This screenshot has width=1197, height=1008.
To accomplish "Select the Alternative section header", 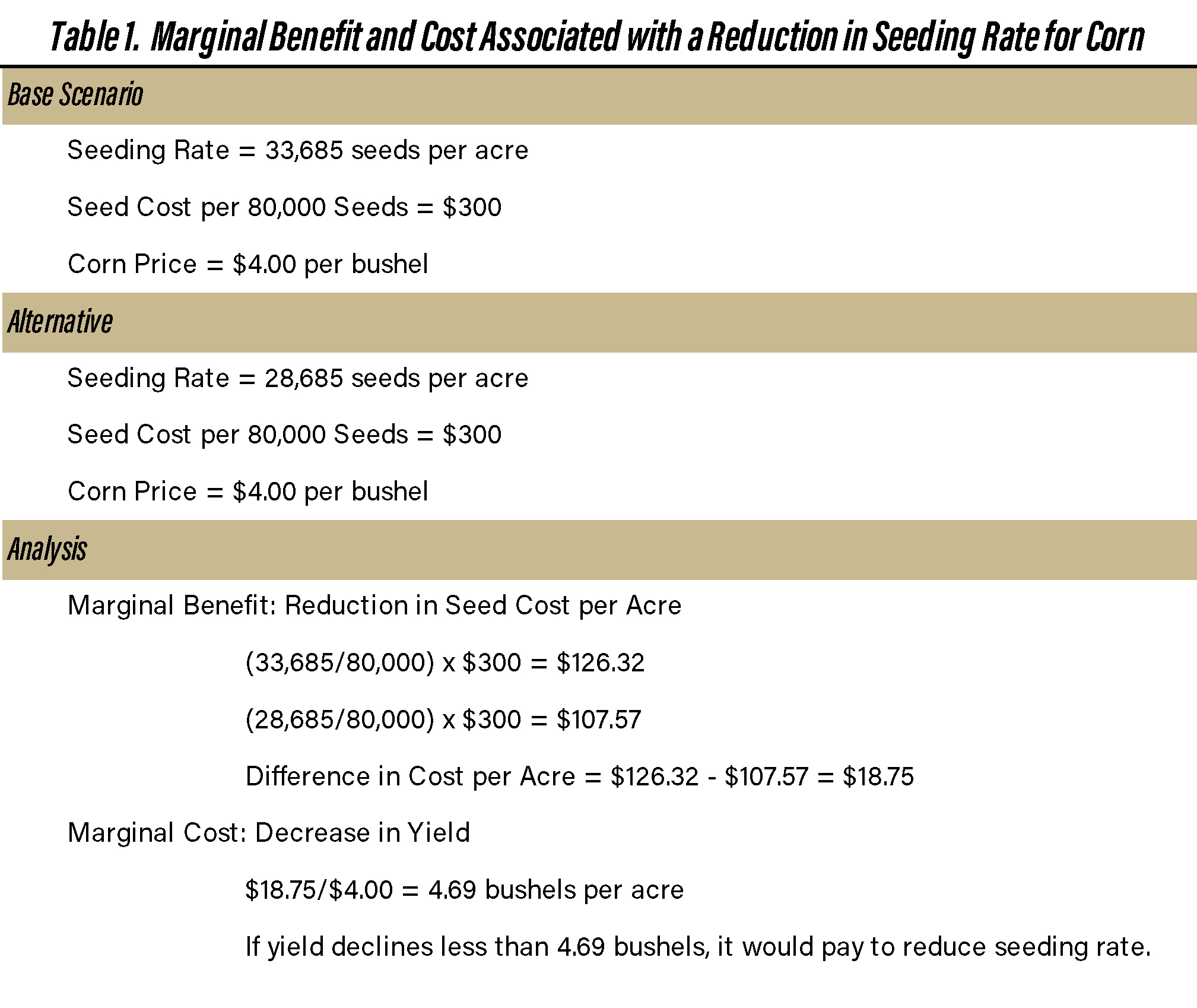I will point(60,322).
